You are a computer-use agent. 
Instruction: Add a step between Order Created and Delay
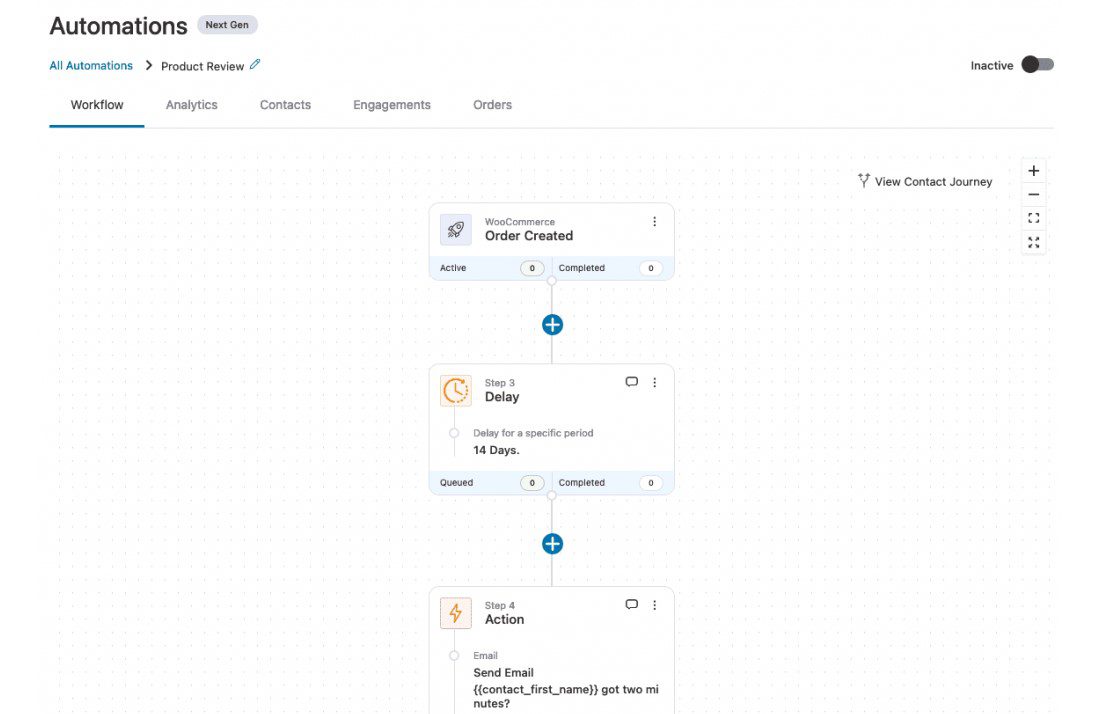tap(552, 324)
